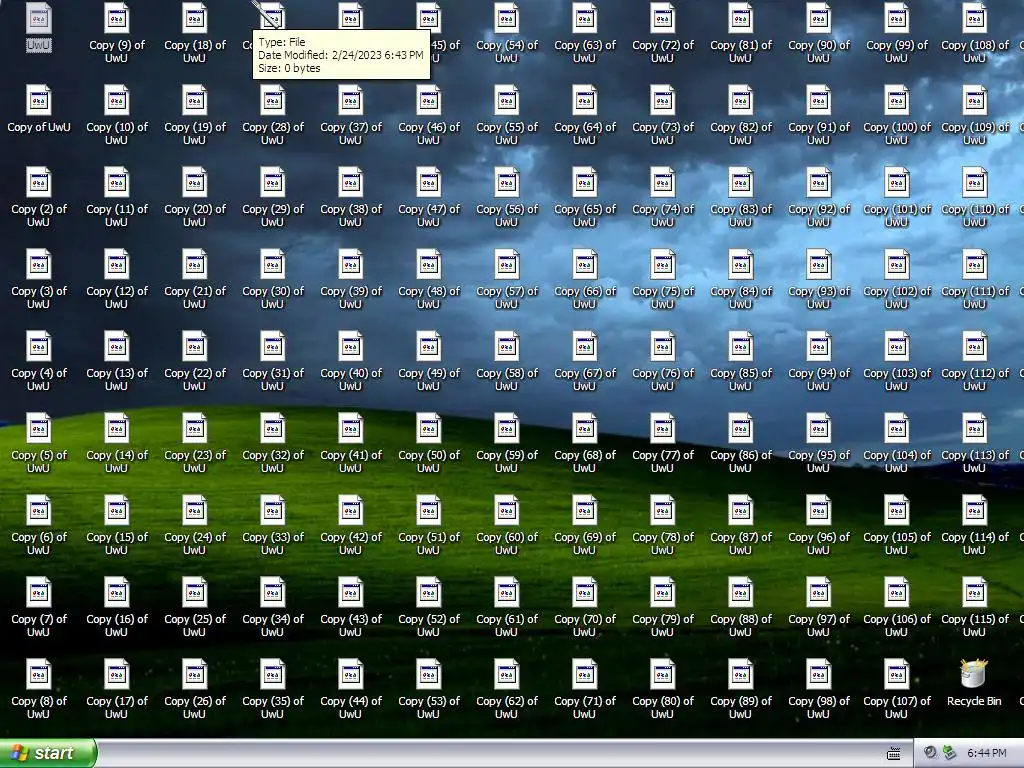Viewport: 1024px width, 768px height.
Task: Select Copy (85) of UwU icon
Action: coord(741,346)
